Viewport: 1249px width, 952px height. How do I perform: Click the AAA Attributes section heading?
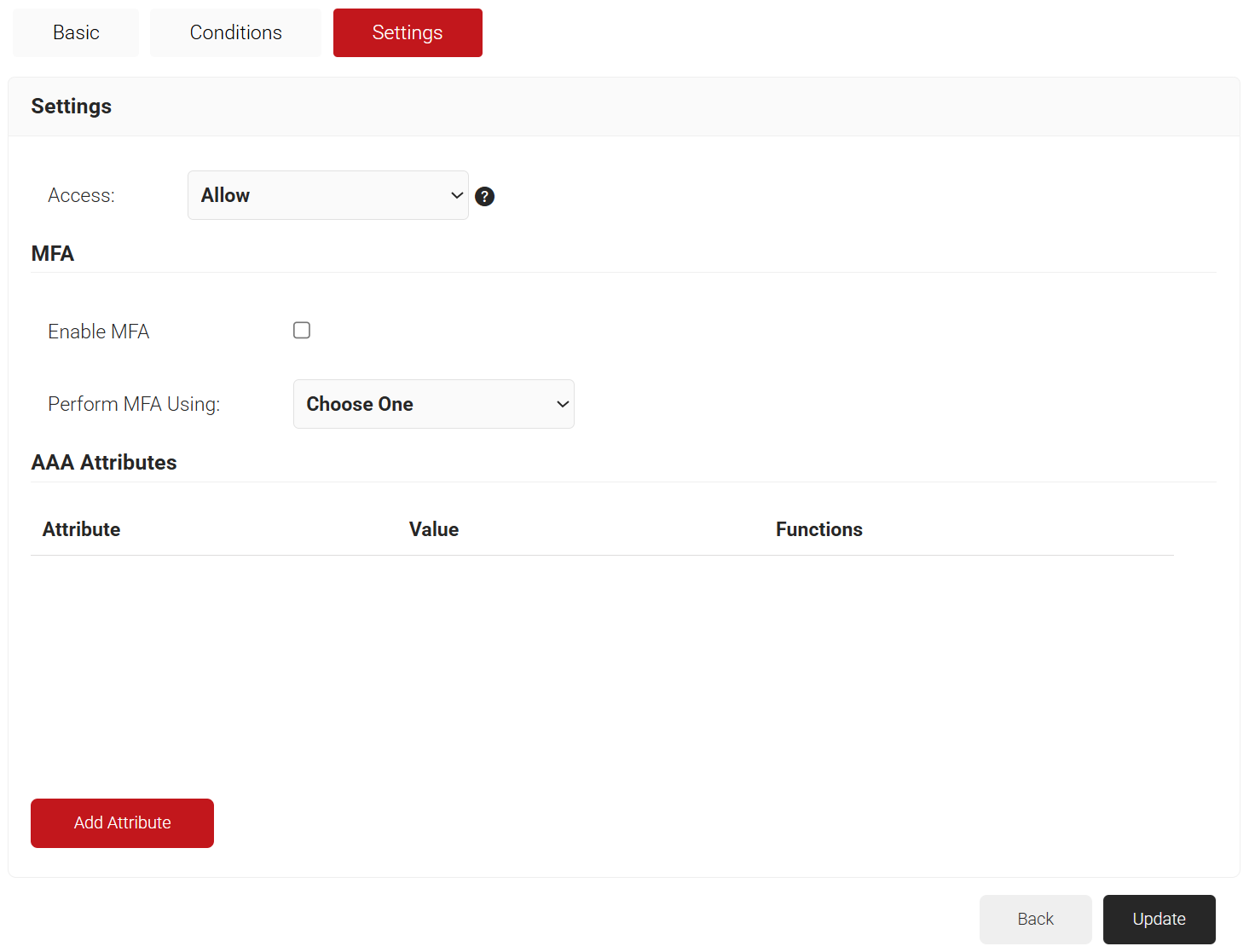tap(104, 462)
